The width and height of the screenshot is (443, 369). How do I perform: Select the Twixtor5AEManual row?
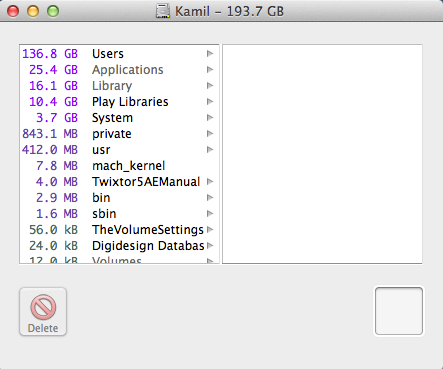[x=119, y=182]
